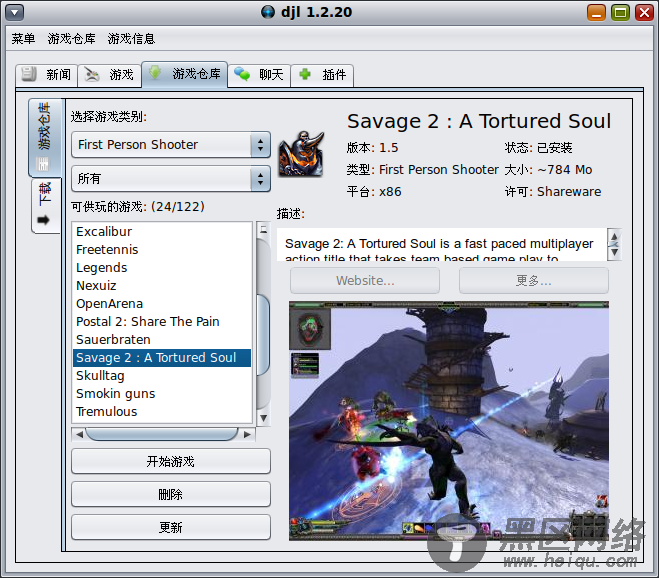Viewport: 659px width, 578px height.
Task: Open the window menu arrow in title bar
Action: point(14,12)
